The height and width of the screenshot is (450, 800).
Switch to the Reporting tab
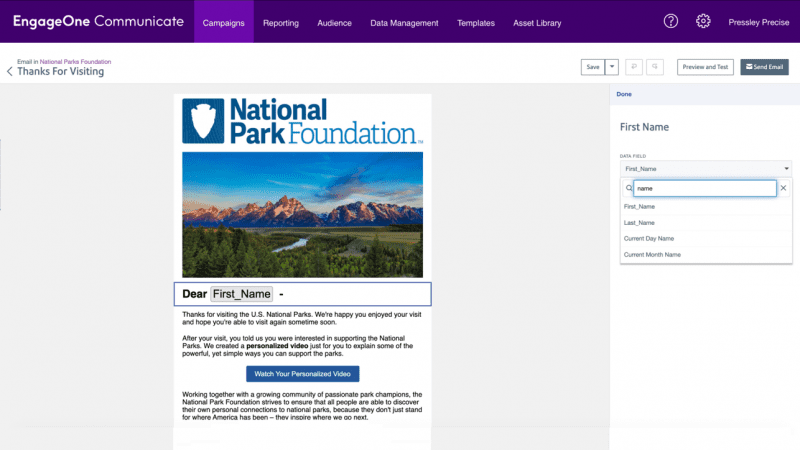281,23
